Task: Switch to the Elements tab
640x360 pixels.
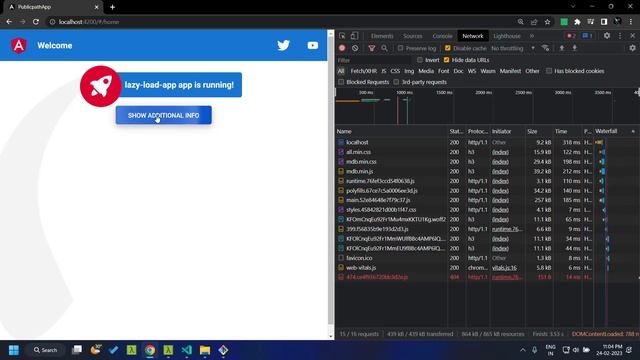Action: [x=382, y=36]
